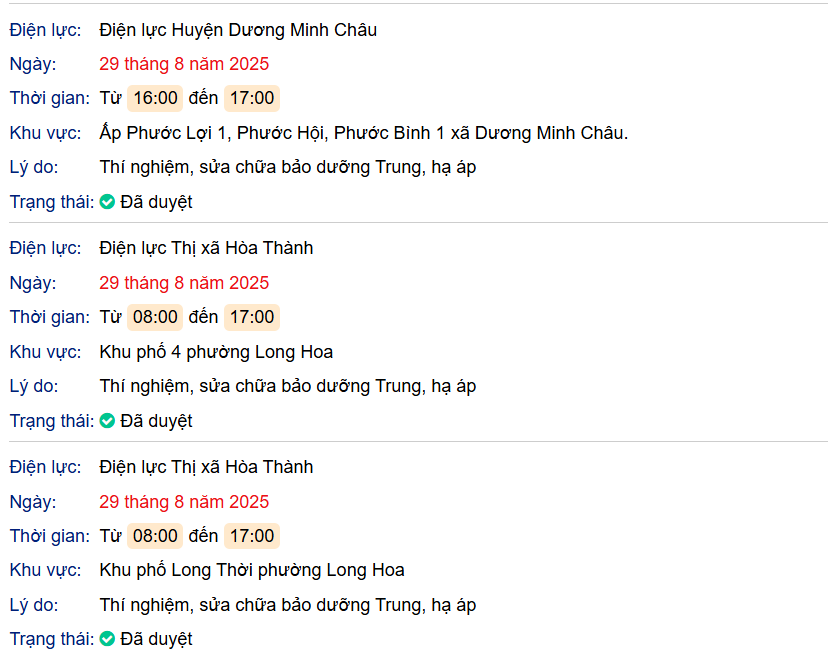The image size is (835, 659).
Task: Click 17:00 end time in Long Thời entry
Action: (x=252, y=536)
